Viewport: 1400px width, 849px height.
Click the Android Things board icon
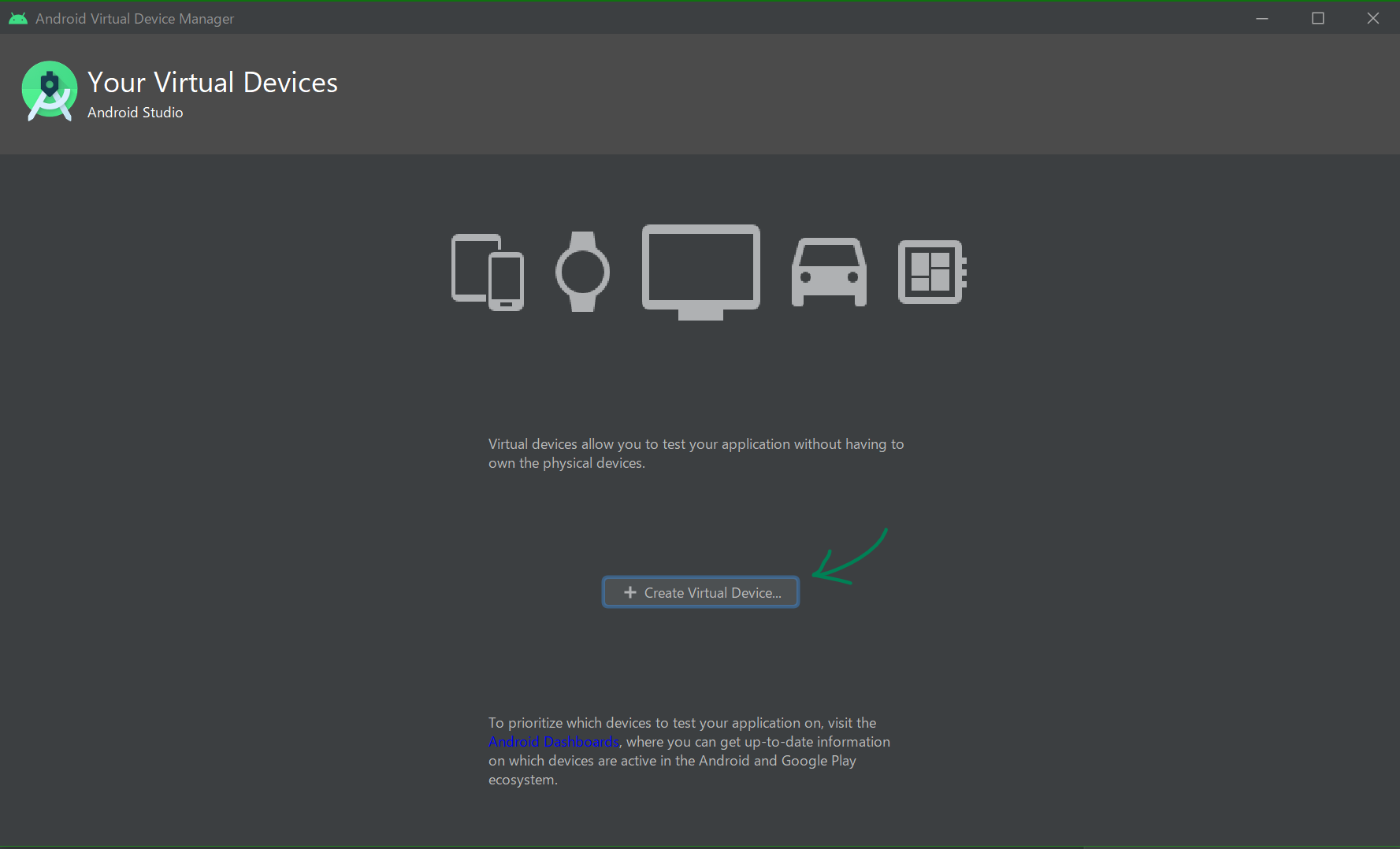(x=931, y=272)
